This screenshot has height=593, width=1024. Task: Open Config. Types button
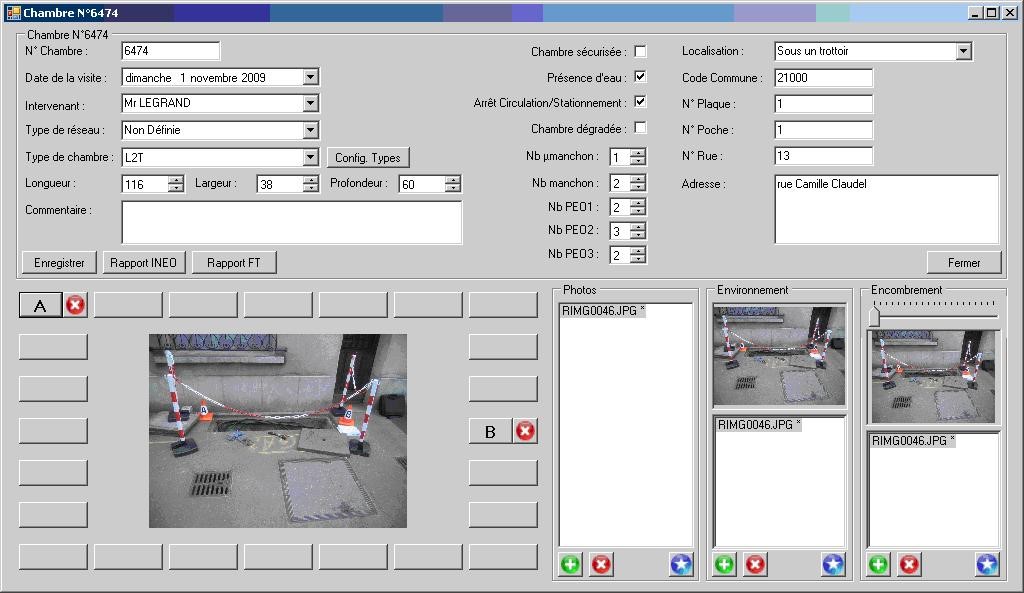pos(368,157)
